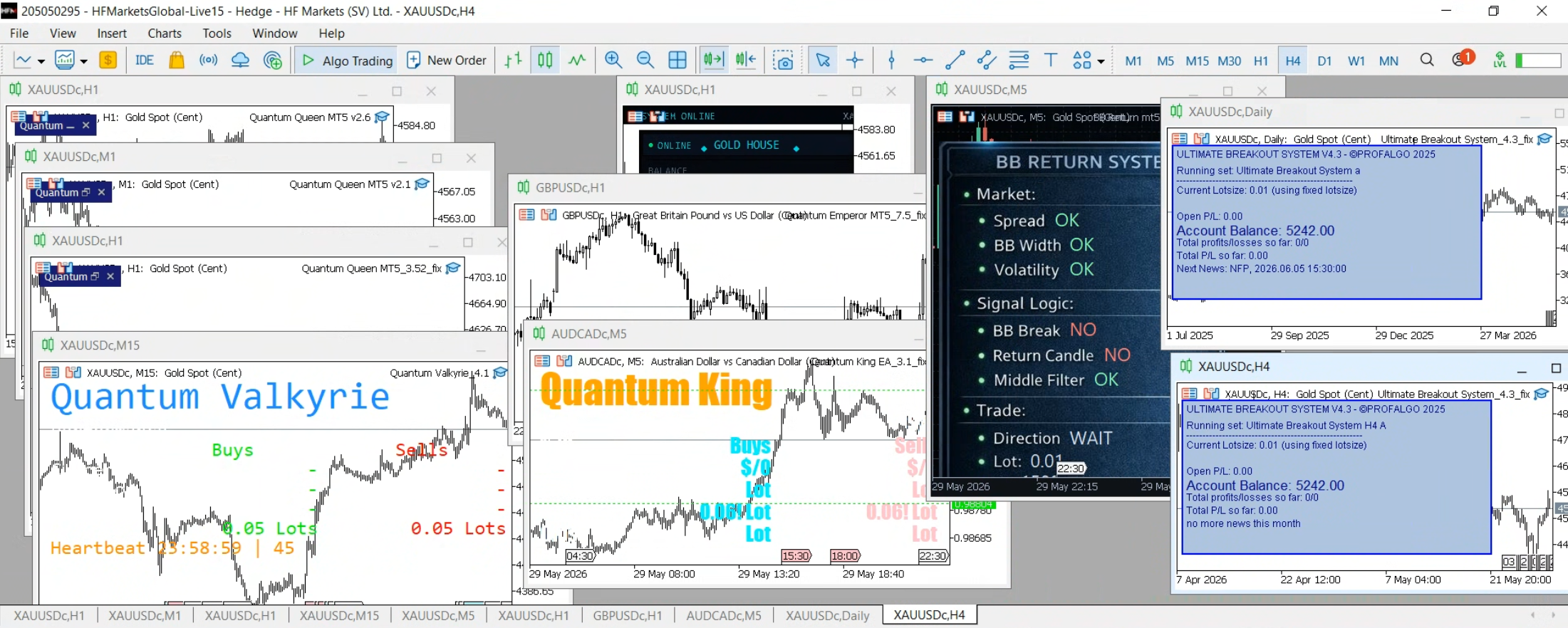Switch timeframe to M5
Viewport: 1568px width, 628px height.
point(1165,61)
